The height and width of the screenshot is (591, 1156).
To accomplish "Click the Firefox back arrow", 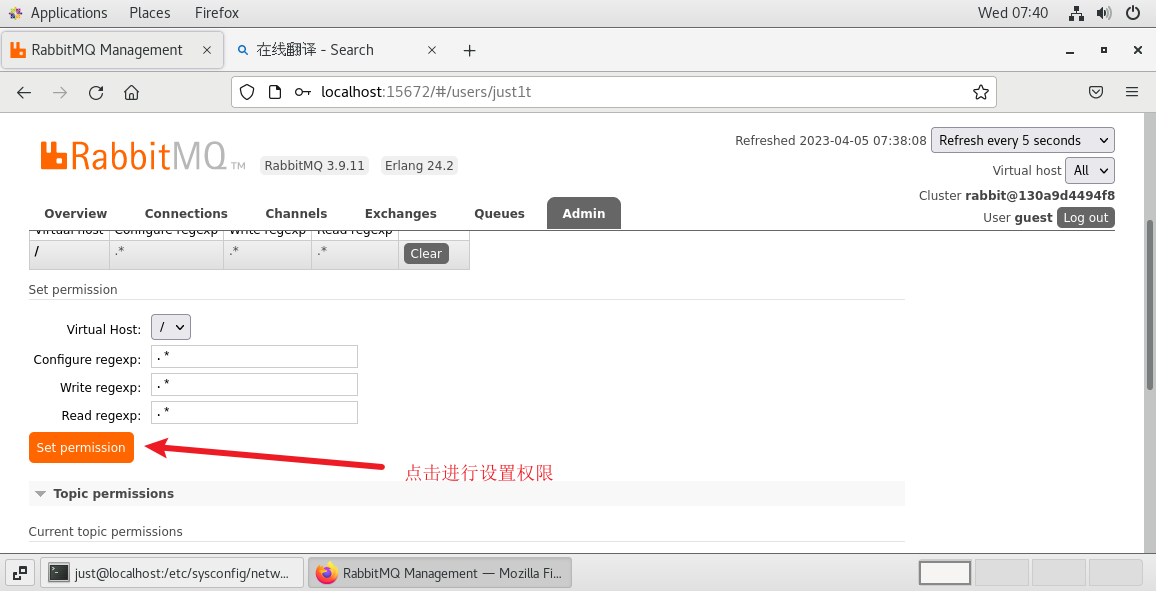I will point(24,92).
